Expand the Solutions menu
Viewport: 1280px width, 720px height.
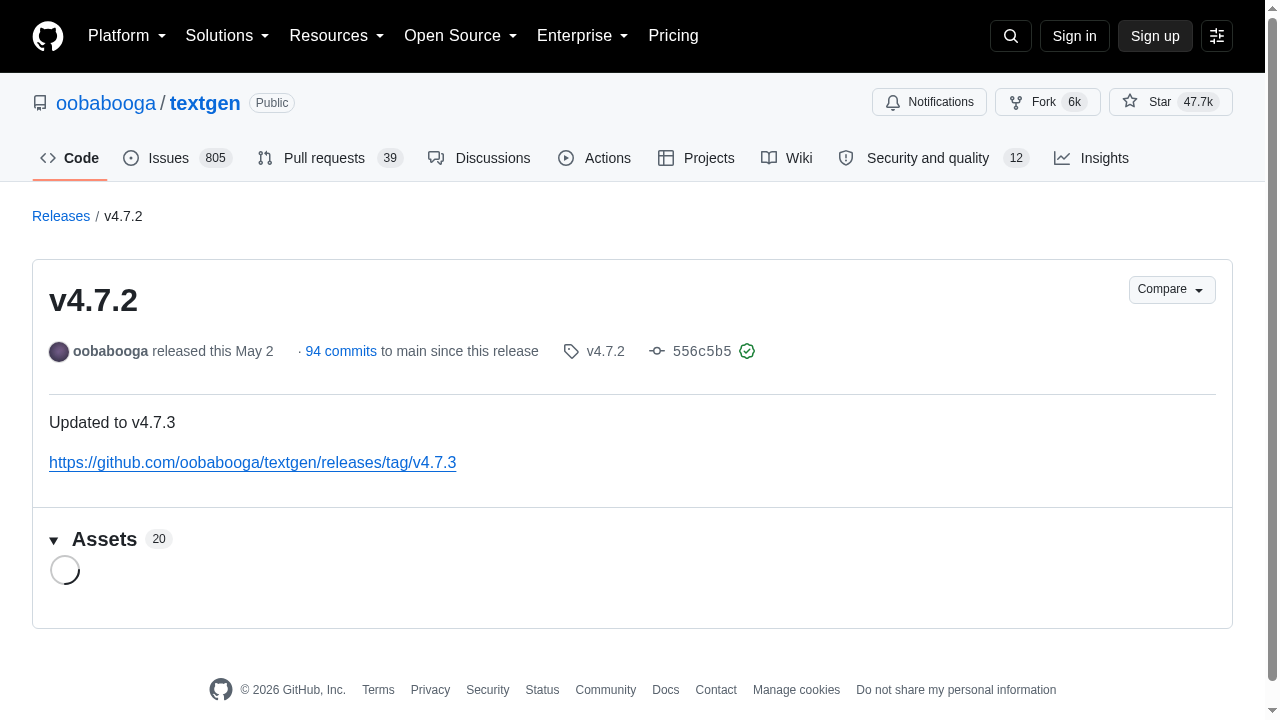click(228, 36)
